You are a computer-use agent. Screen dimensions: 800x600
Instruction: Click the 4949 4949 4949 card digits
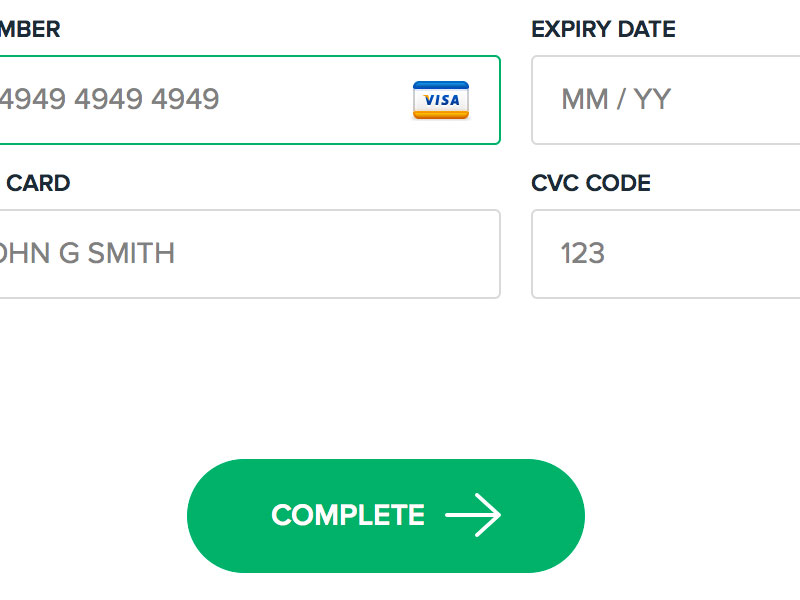coord(108,100)
